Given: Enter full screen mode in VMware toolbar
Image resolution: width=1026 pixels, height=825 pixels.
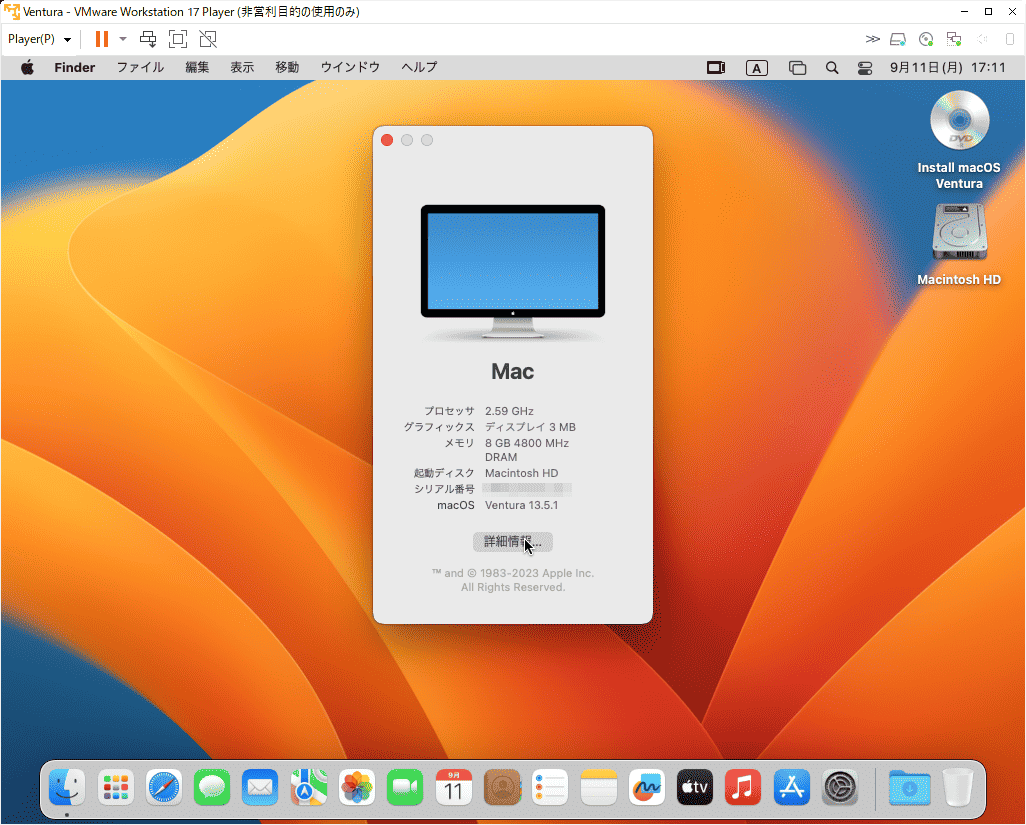Looking at the screenshot, I should (178, 39).
